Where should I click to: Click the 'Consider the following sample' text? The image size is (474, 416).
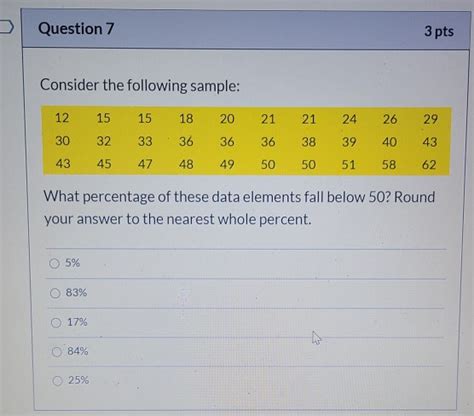[x=140, y=86]
